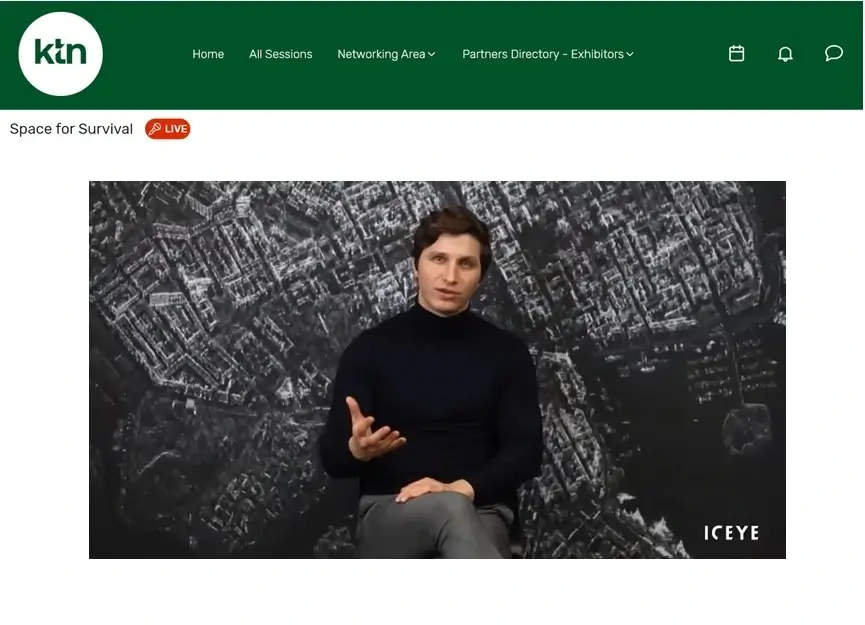This screenshot has width=865, height=625.
Task: Expand Networking Area menu
Action: tap(386, 54)
